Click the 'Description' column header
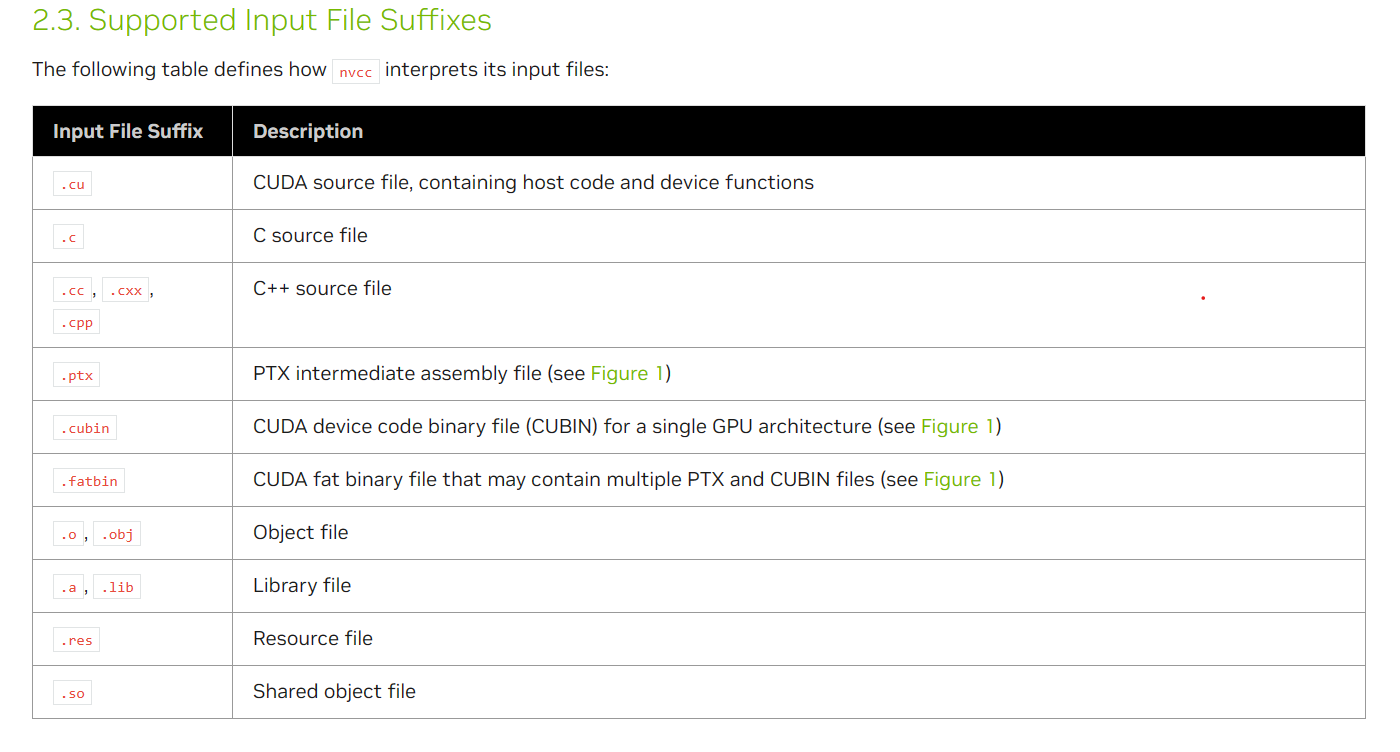 pos(308,131)
